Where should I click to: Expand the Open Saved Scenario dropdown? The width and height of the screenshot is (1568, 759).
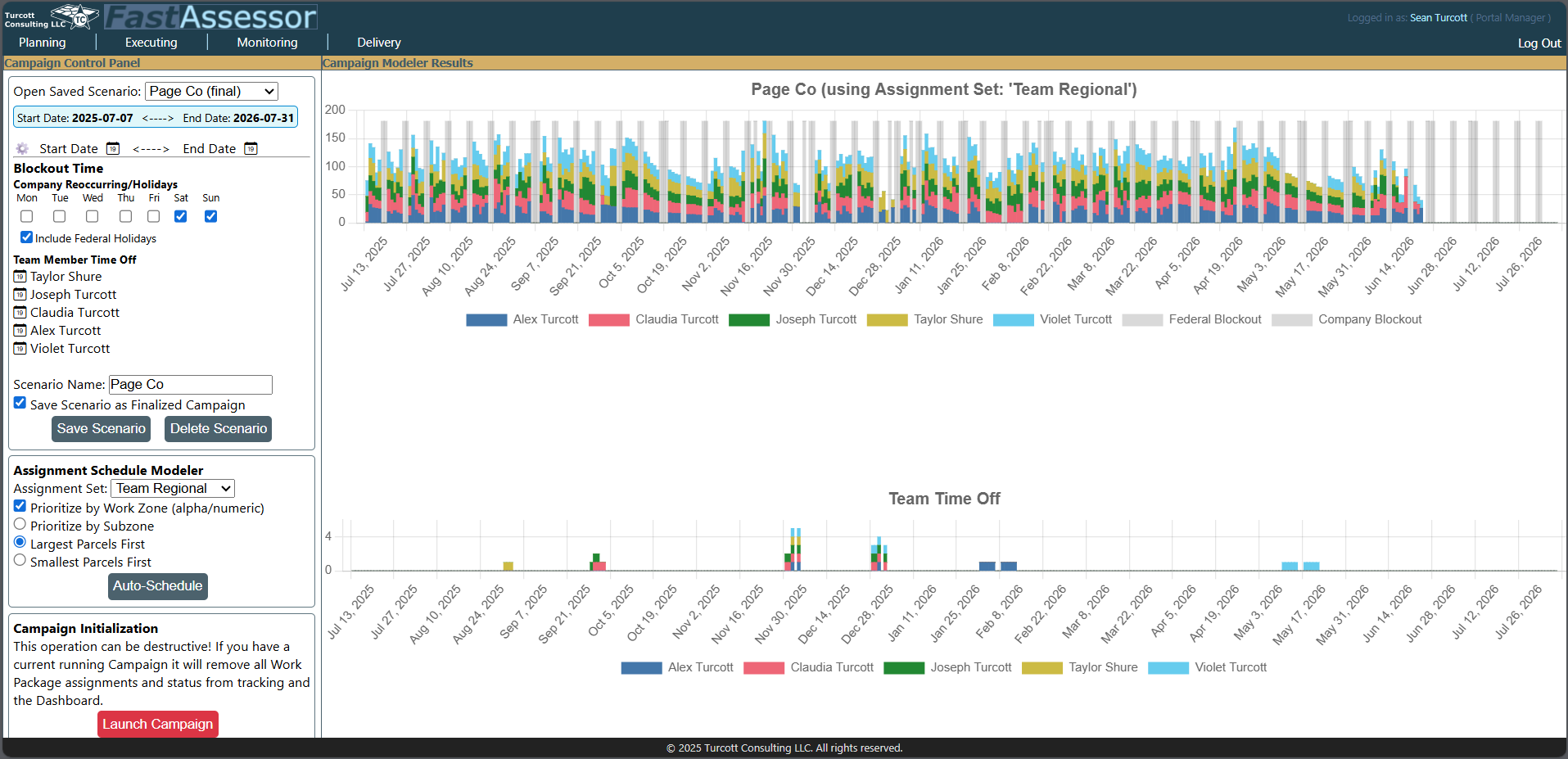211,92
